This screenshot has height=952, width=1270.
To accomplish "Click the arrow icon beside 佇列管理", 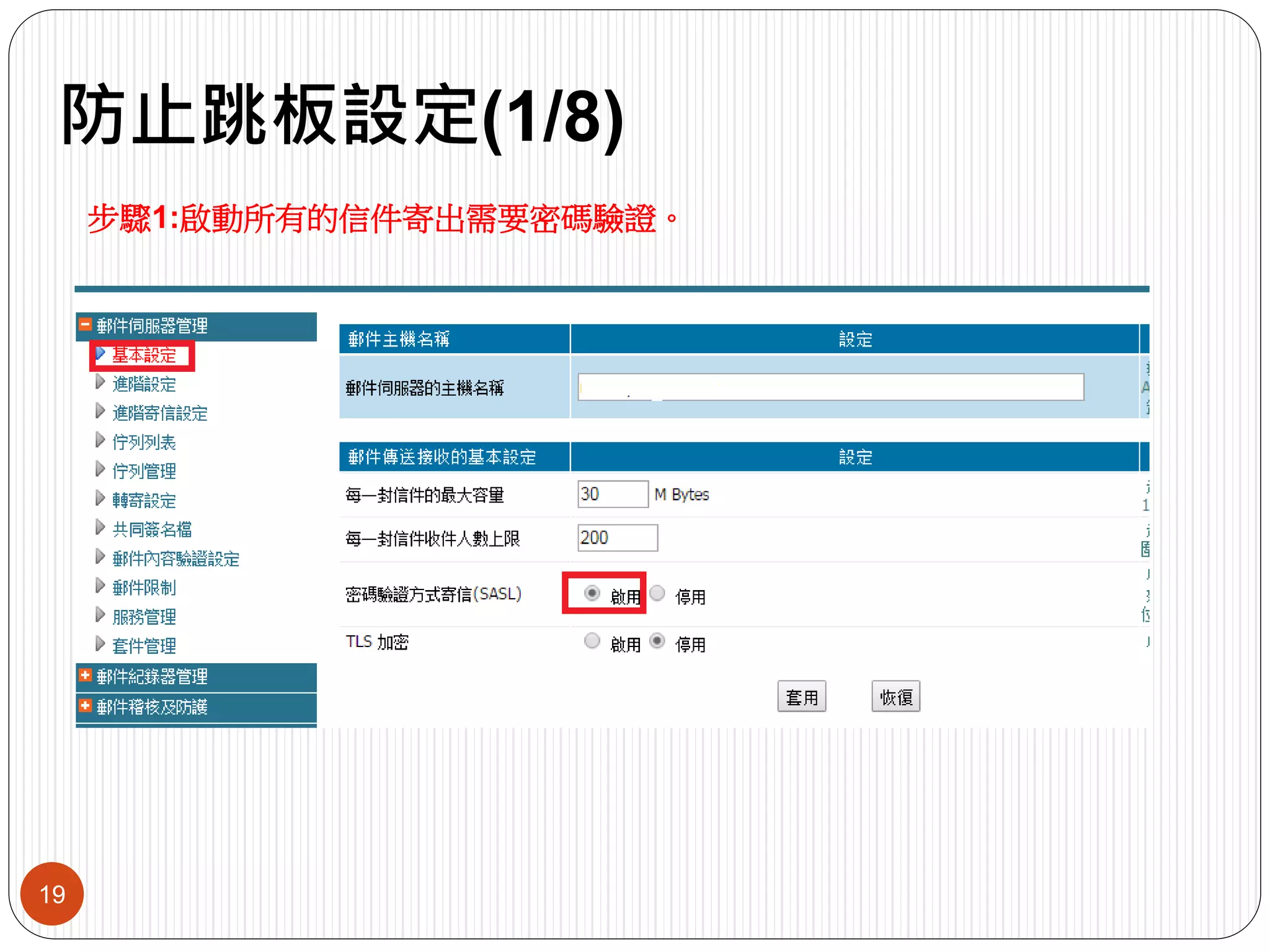I will point(100,469).
